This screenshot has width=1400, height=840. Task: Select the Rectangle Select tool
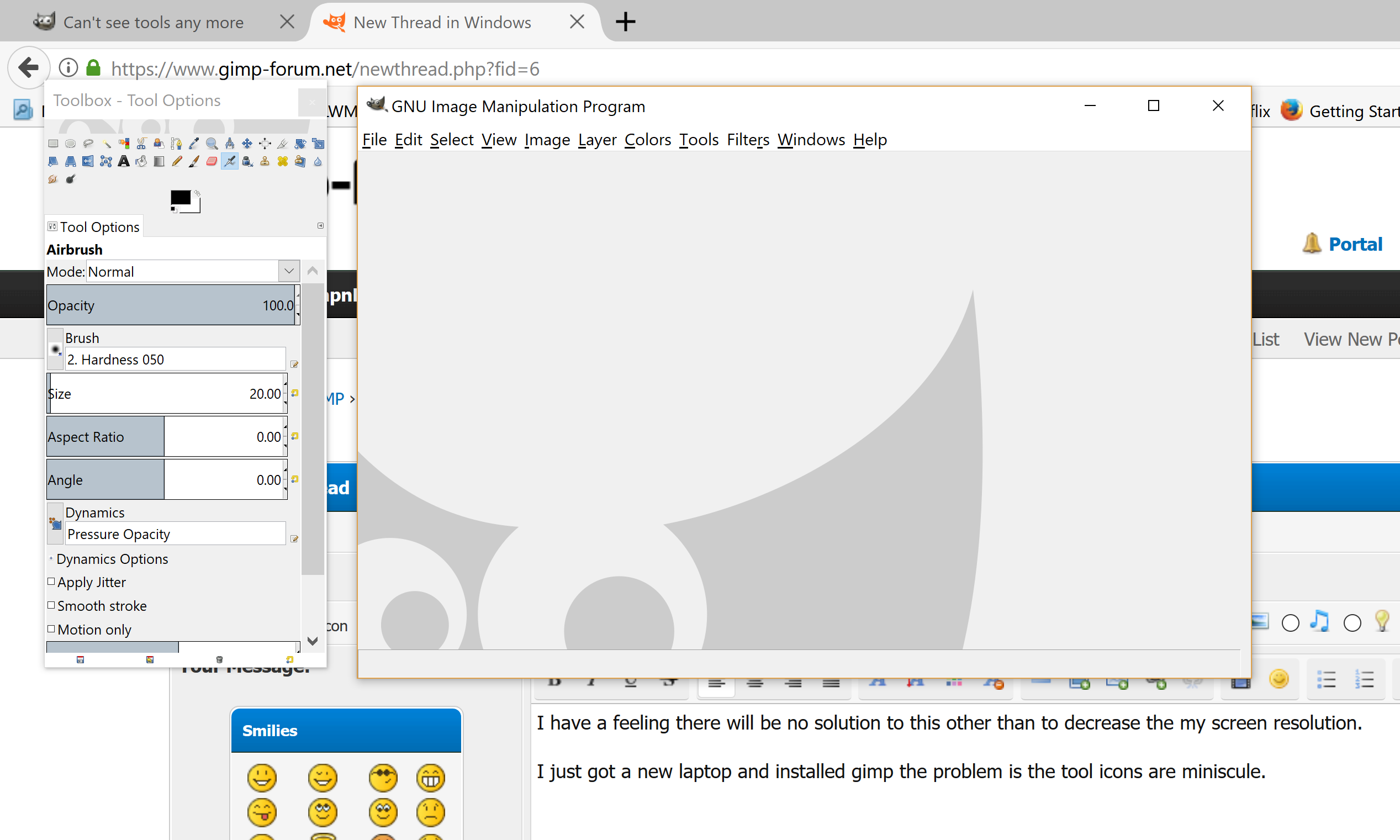tap(53, 144)
